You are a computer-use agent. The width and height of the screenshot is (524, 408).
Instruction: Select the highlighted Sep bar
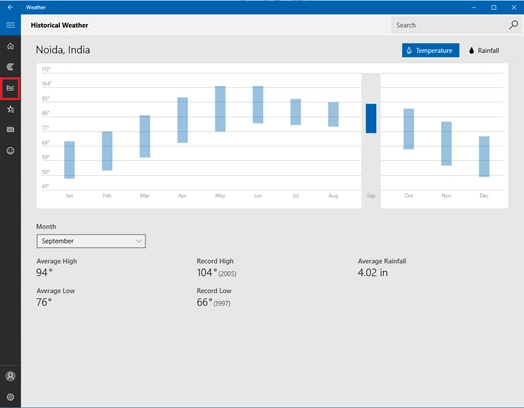pyautogui.click(x=371, y=119)
